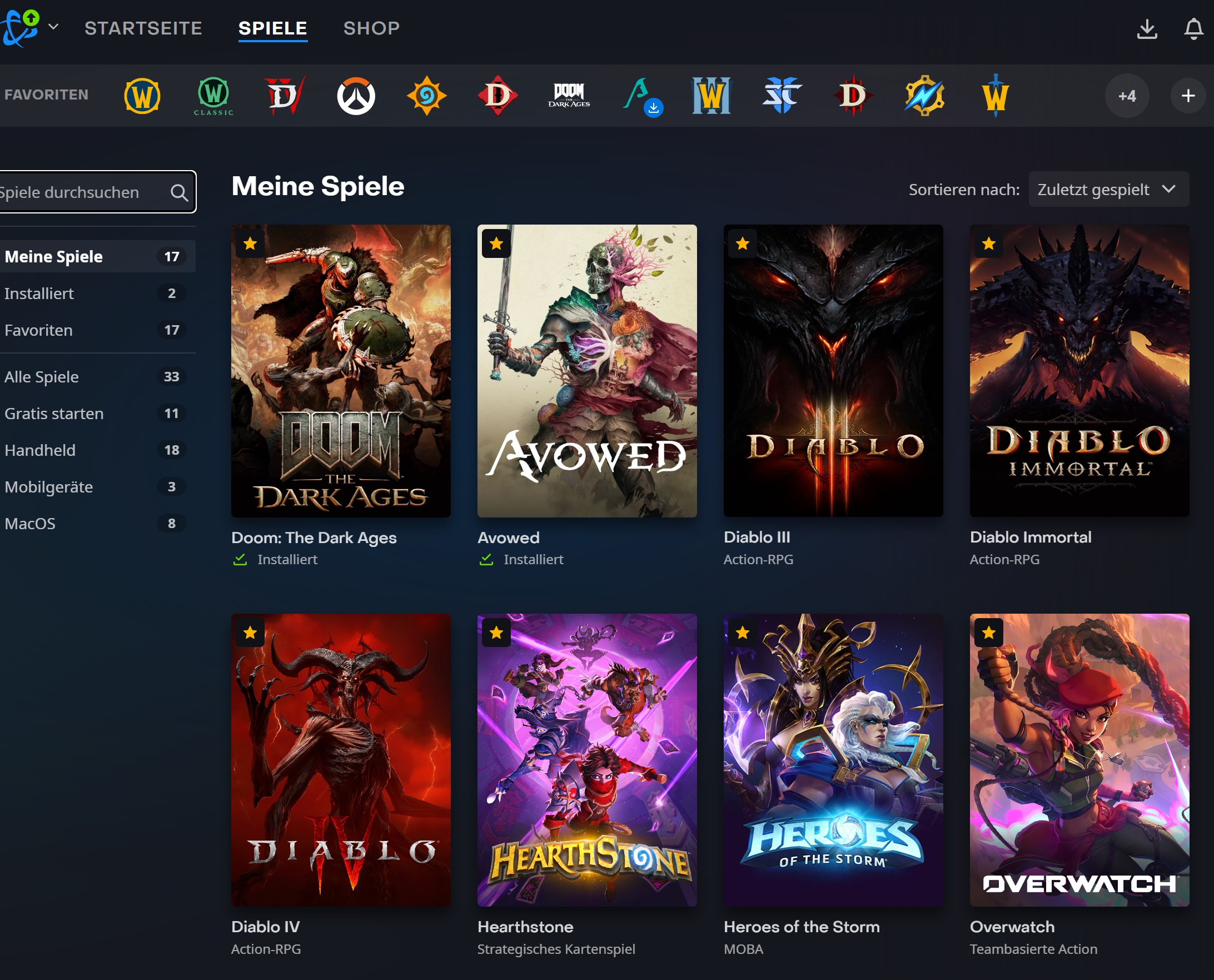Expand the Battle.net logo menu chevron
1214x980 pixels.
pyautogui.click(x=53, y=27)
